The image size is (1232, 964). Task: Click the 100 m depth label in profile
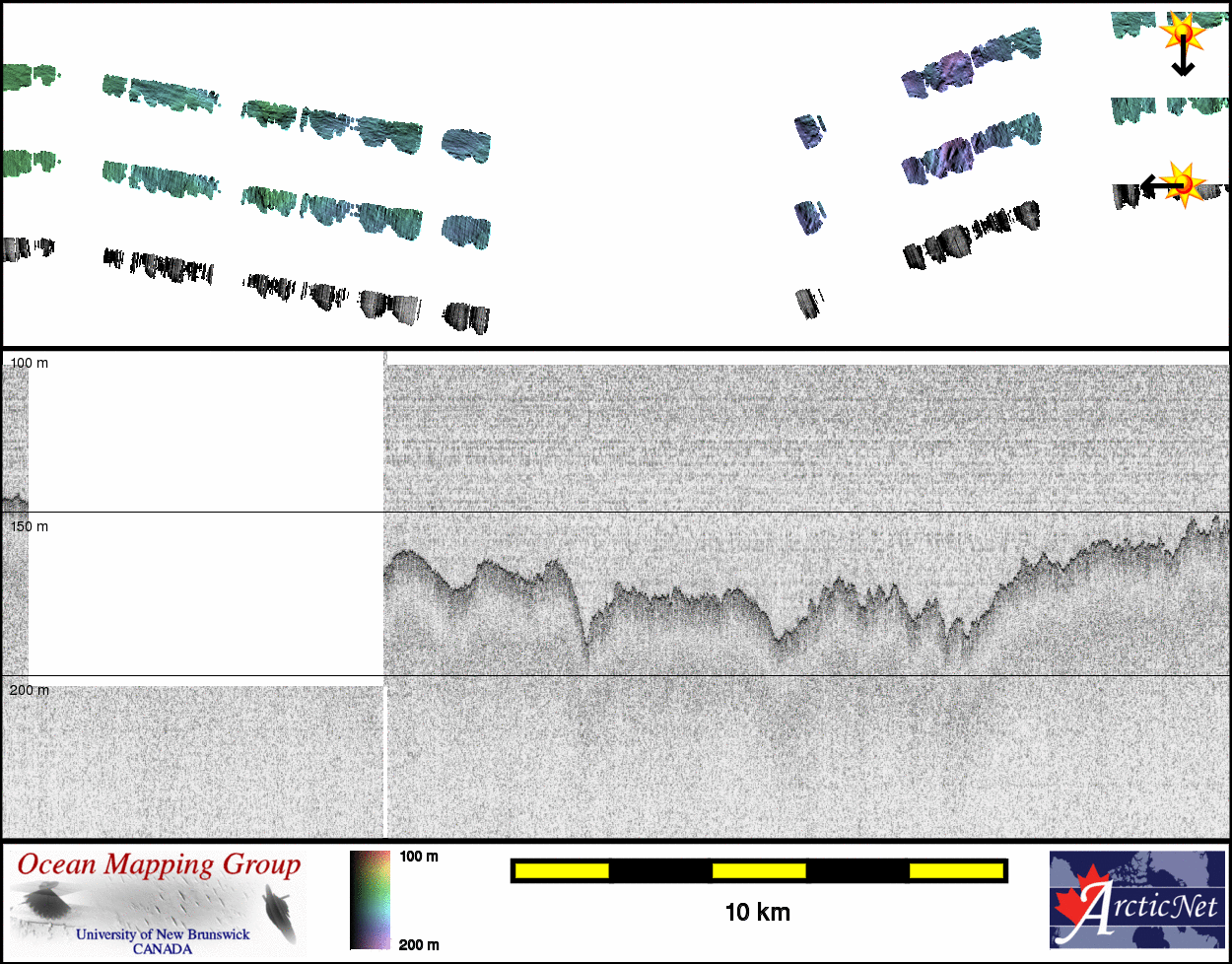pos(29,363)
